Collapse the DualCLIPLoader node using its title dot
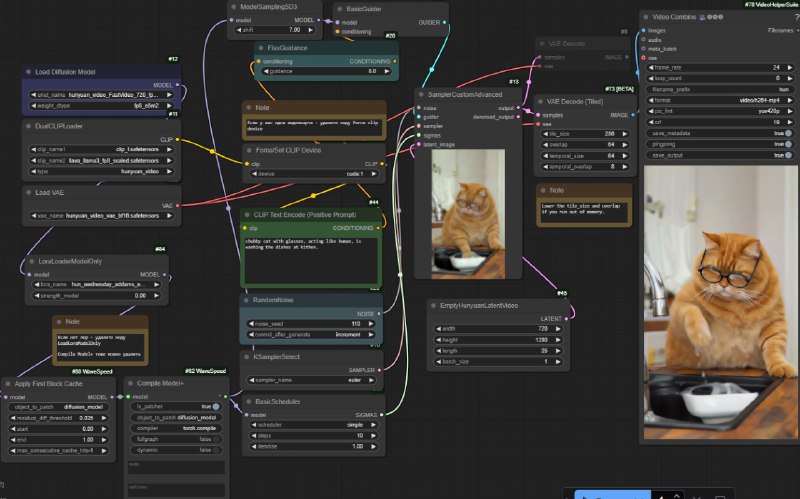The width and height of the screenshot is (800, 499). pyautogui.click(x=28, y=126)
